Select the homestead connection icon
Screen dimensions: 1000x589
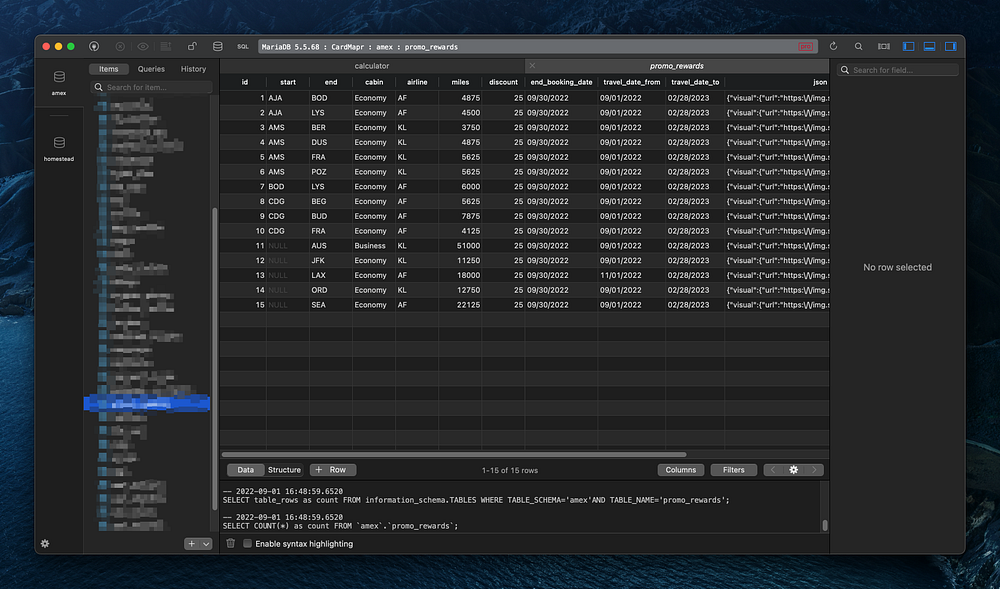tap(59, 147)
